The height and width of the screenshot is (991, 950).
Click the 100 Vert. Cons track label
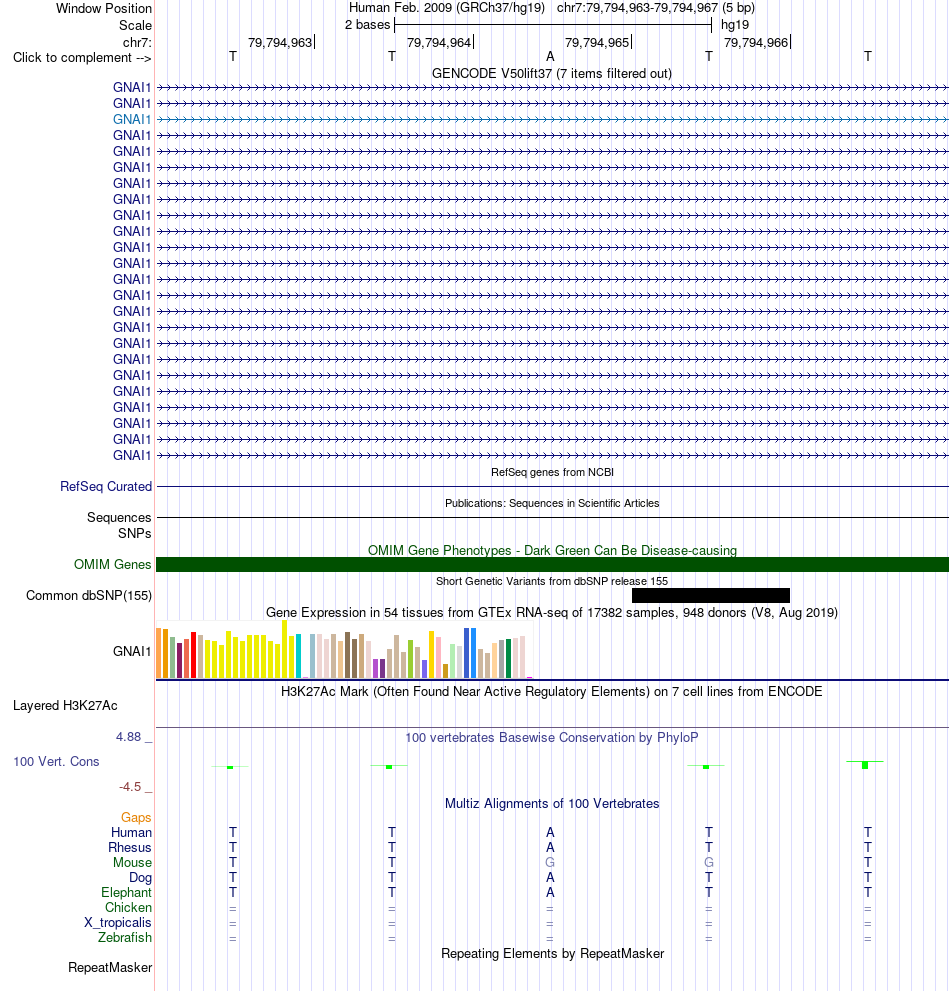click(56, 762)
